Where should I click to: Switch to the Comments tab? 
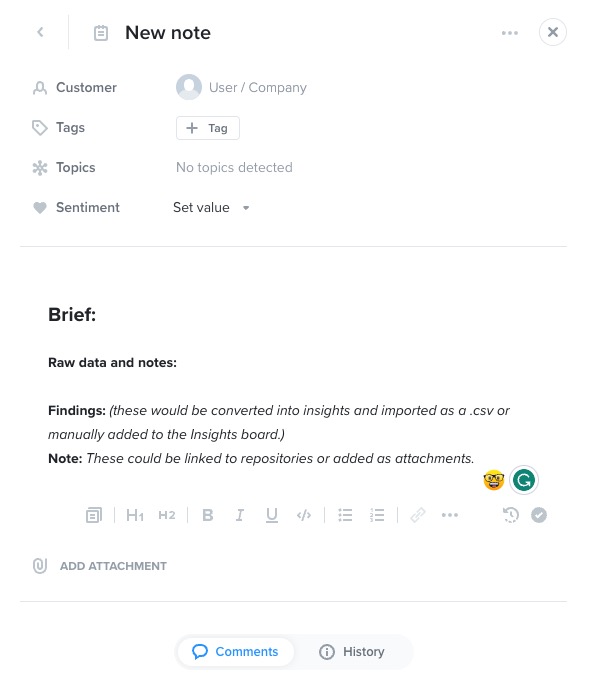(x=235, y=652)
